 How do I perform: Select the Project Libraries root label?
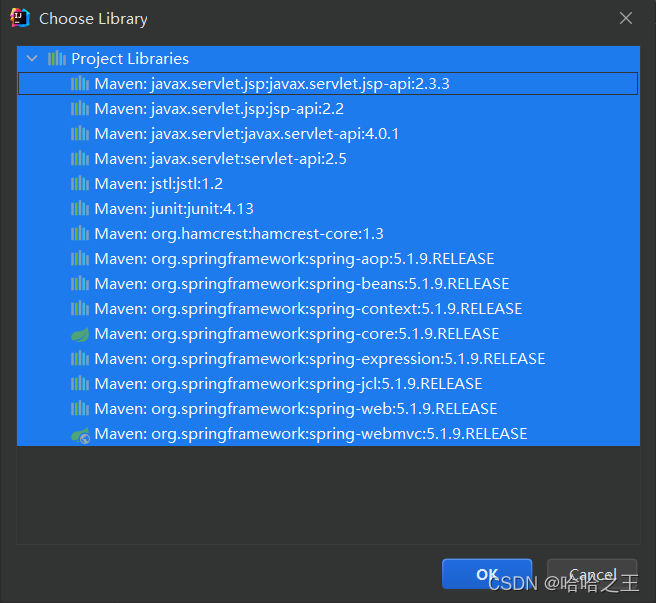coord(130,59)
